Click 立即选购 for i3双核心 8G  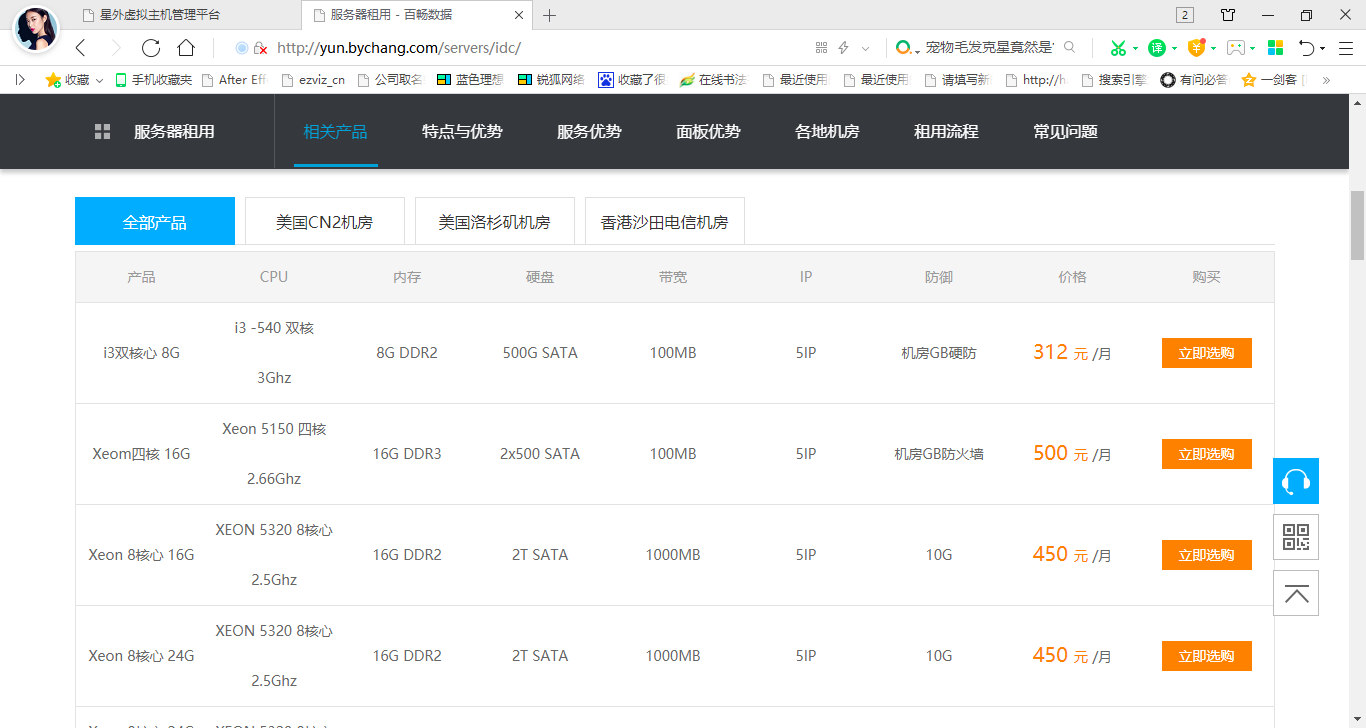pyautogui.click(x=1206, y=353)
